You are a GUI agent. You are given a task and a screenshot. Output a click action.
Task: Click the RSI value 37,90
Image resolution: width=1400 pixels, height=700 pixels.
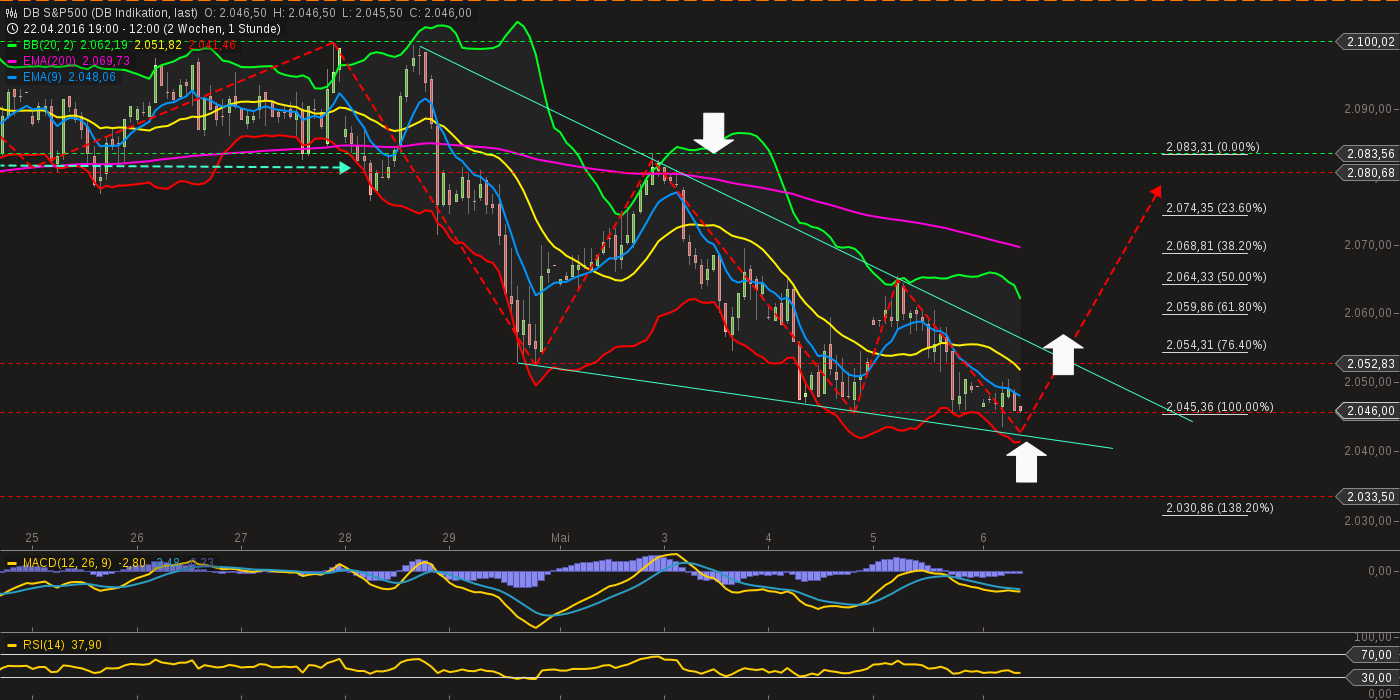coord(86,645)
